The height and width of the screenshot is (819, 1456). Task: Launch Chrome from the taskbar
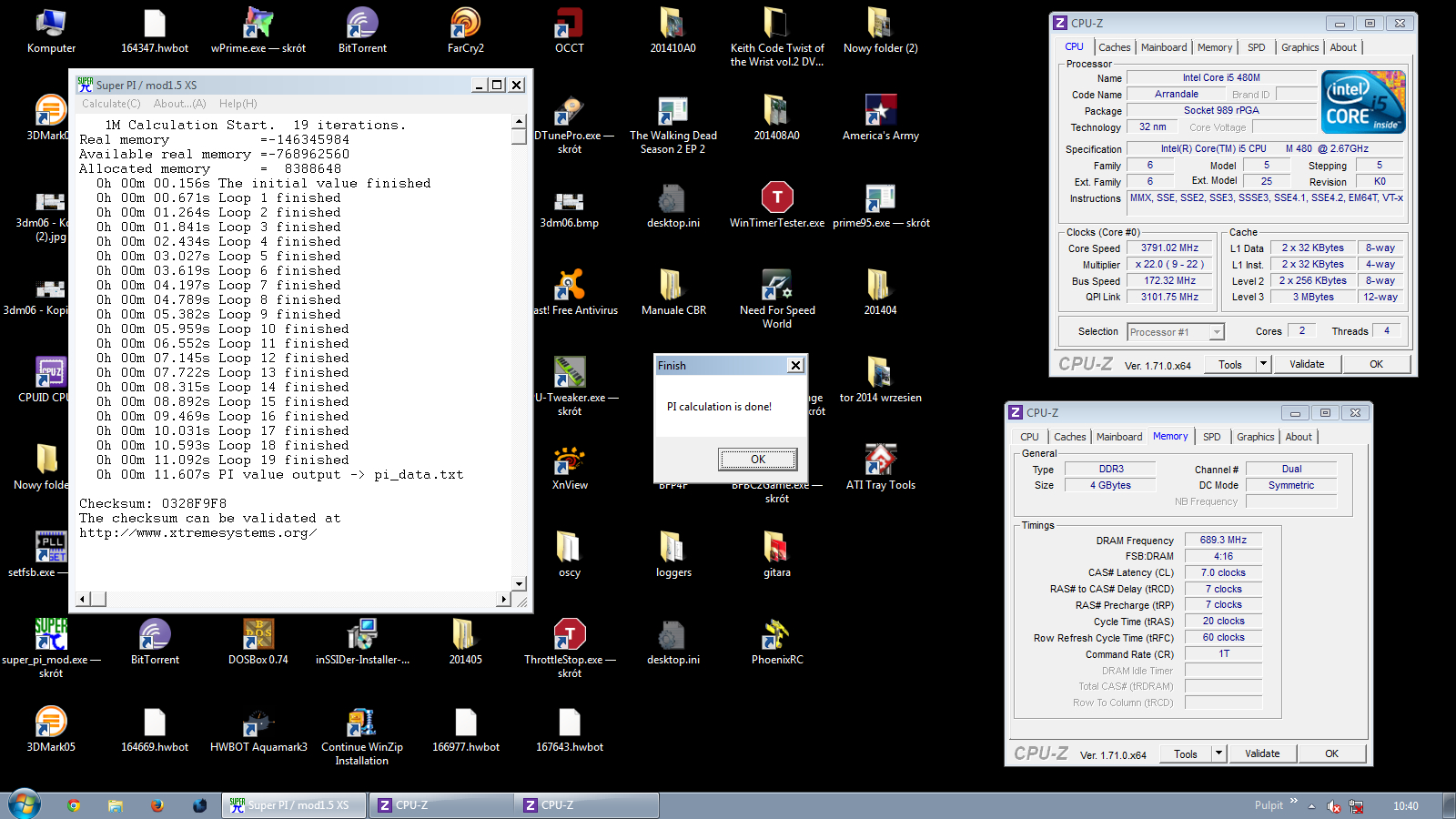[74, 805]
